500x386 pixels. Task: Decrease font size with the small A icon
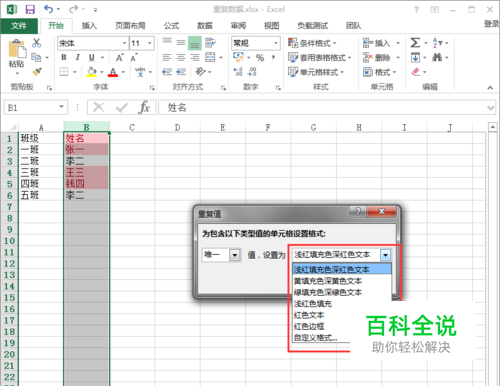(x=134, y=57)
